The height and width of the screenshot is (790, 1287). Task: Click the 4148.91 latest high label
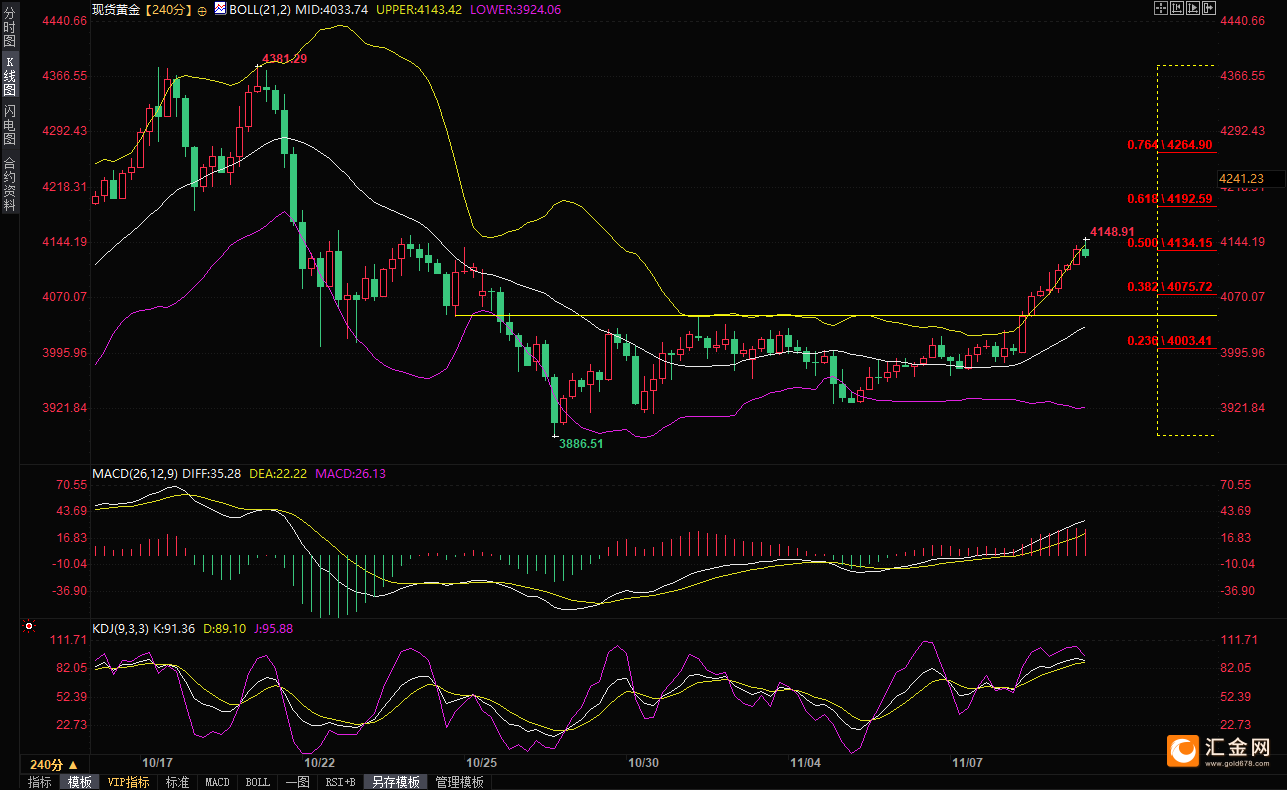pyautogui.click(x=1112, y=231)
